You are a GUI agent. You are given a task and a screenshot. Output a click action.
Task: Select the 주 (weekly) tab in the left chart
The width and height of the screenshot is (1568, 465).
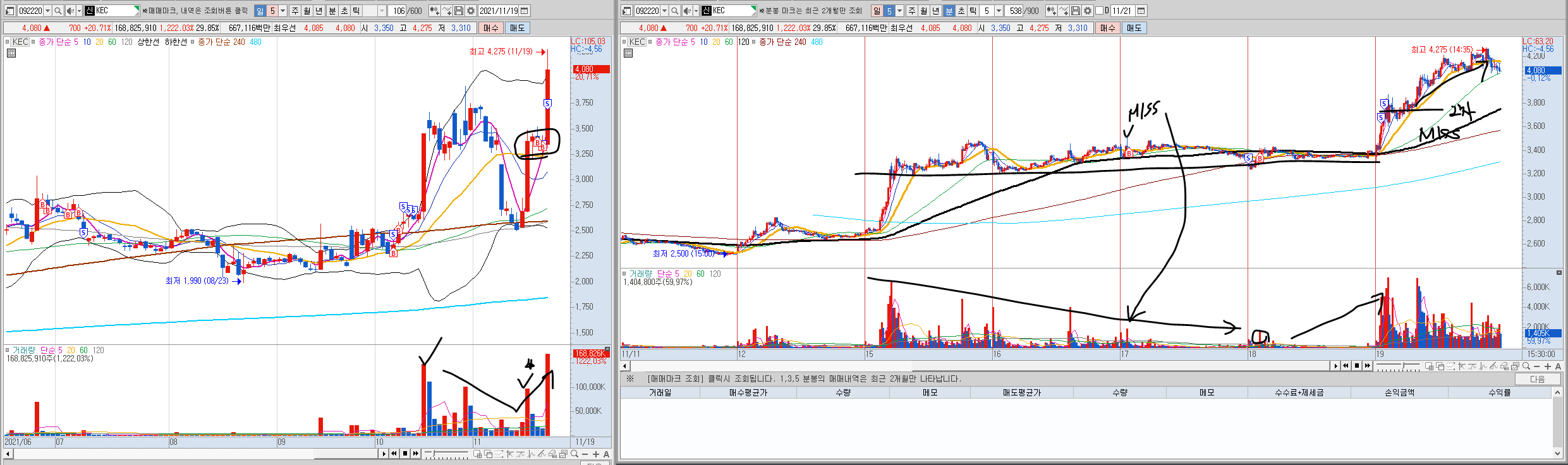[295, 11]
